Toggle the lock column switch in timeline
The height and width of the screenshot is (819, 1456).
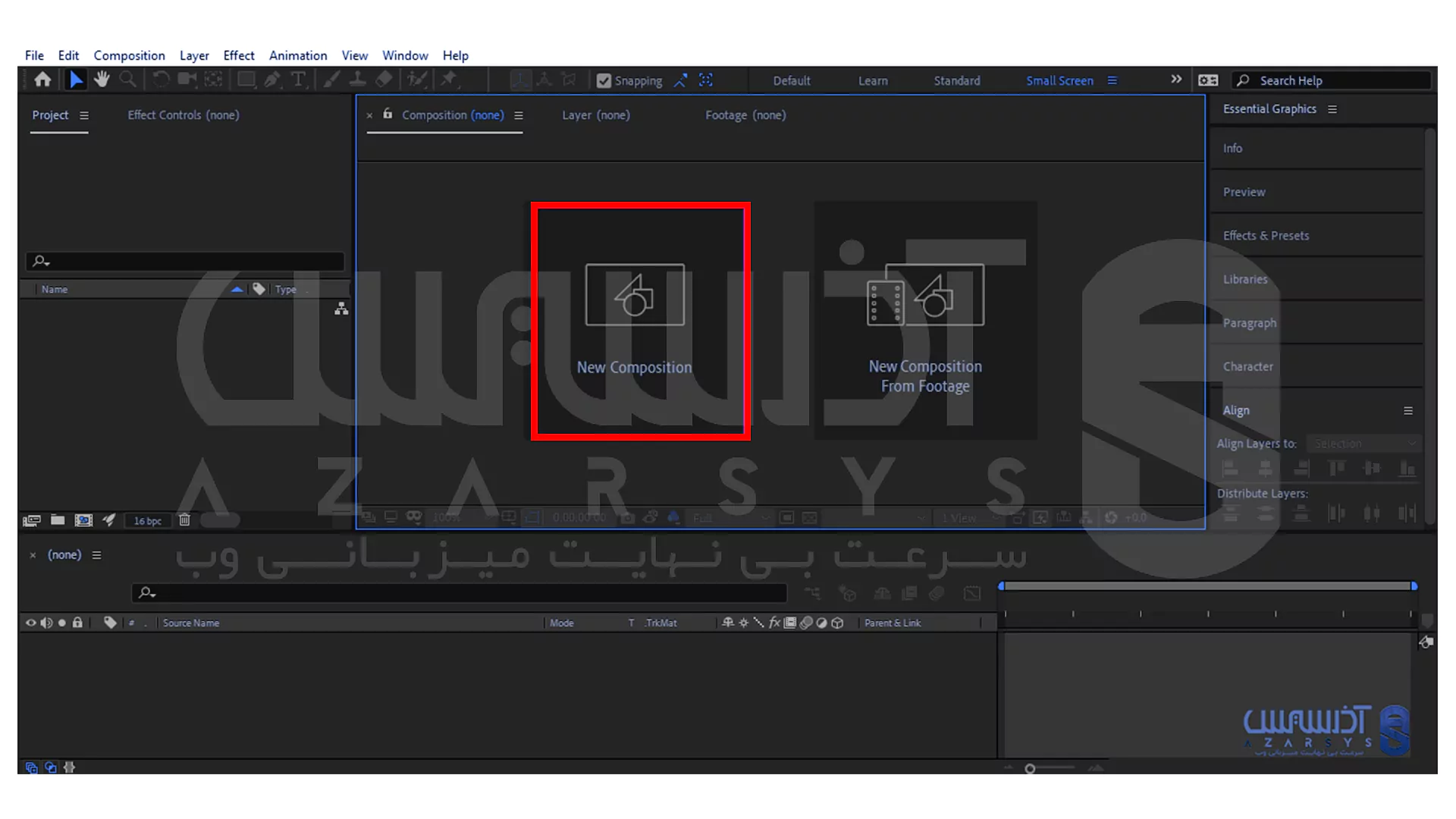pos(77,623)
